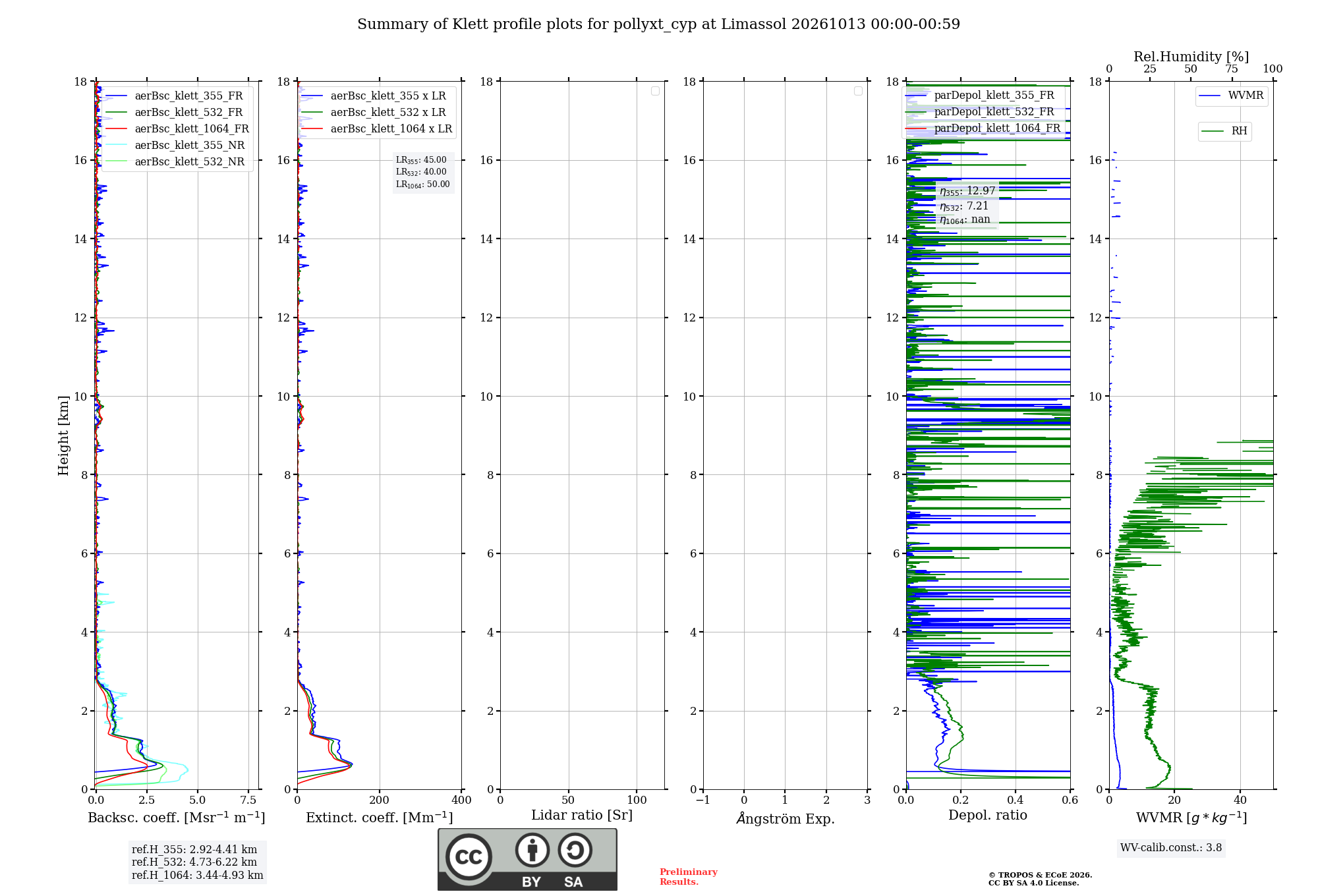Click the blue WVMR legend line
This screenshot has width=1318, height=896.
pos(1210,96)
